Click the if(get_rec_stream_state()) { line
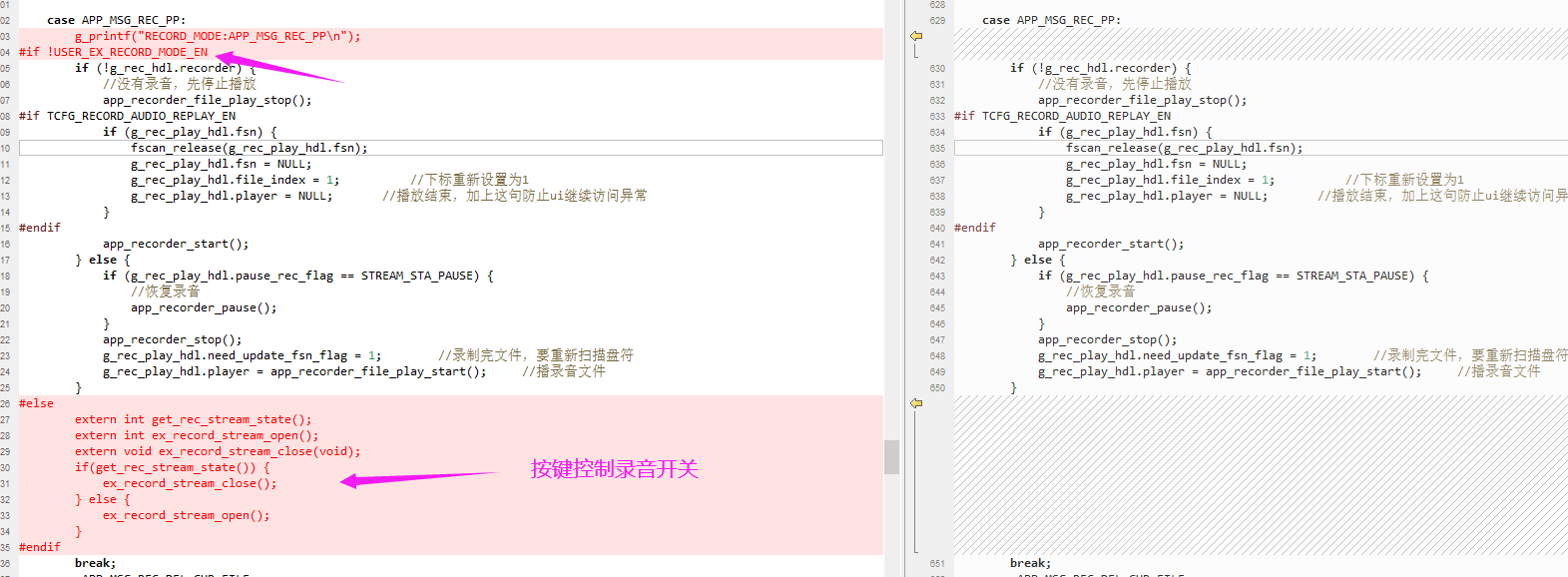Screen dimensions: 1568x577 pyautogui.click(x=173, y=467)
